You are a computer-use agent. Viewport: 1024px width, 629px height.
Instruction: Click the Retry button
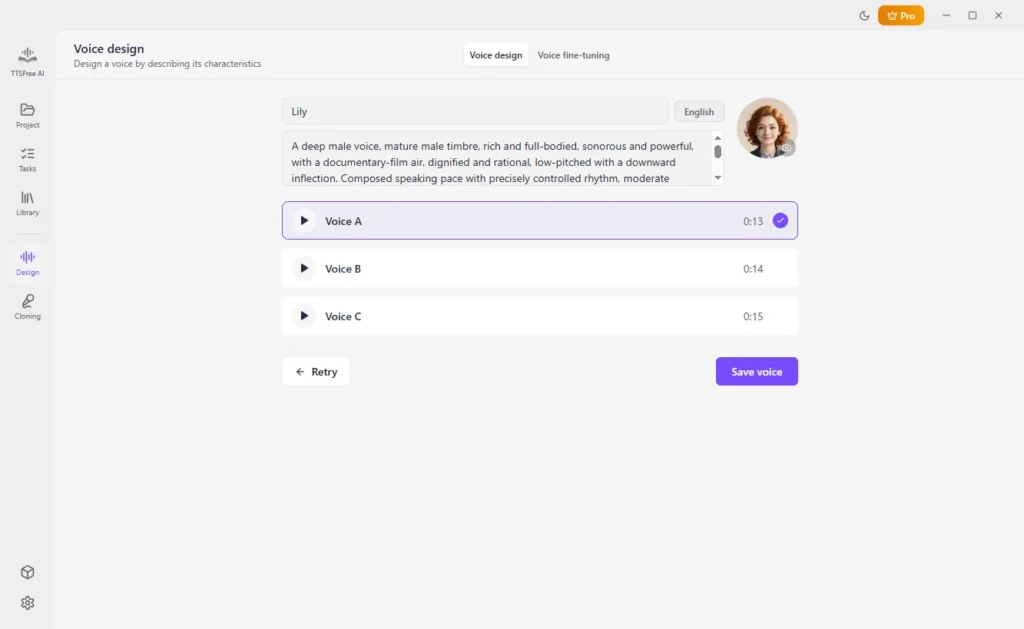pos(315,372)
